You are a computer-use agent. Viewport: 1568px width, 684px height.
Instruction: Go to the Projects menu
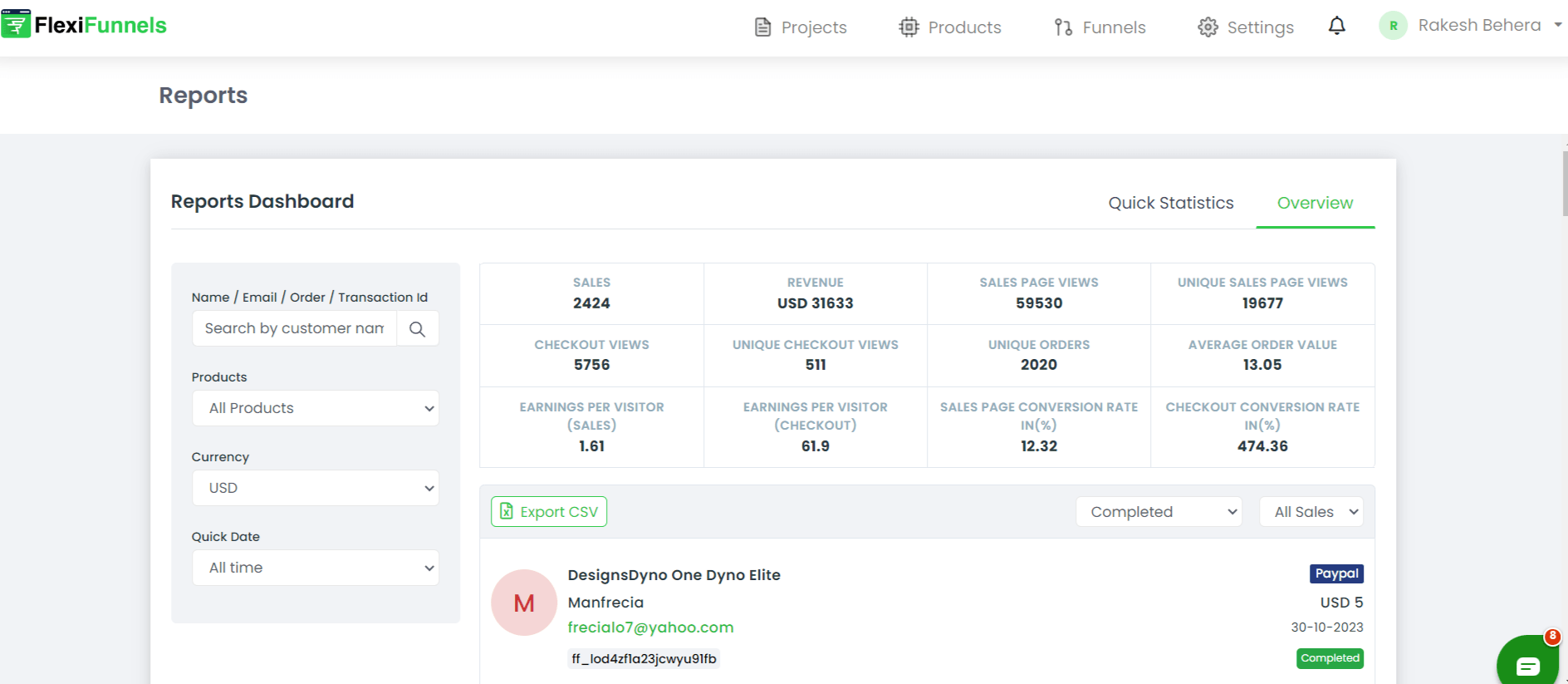tap(801, 27)
